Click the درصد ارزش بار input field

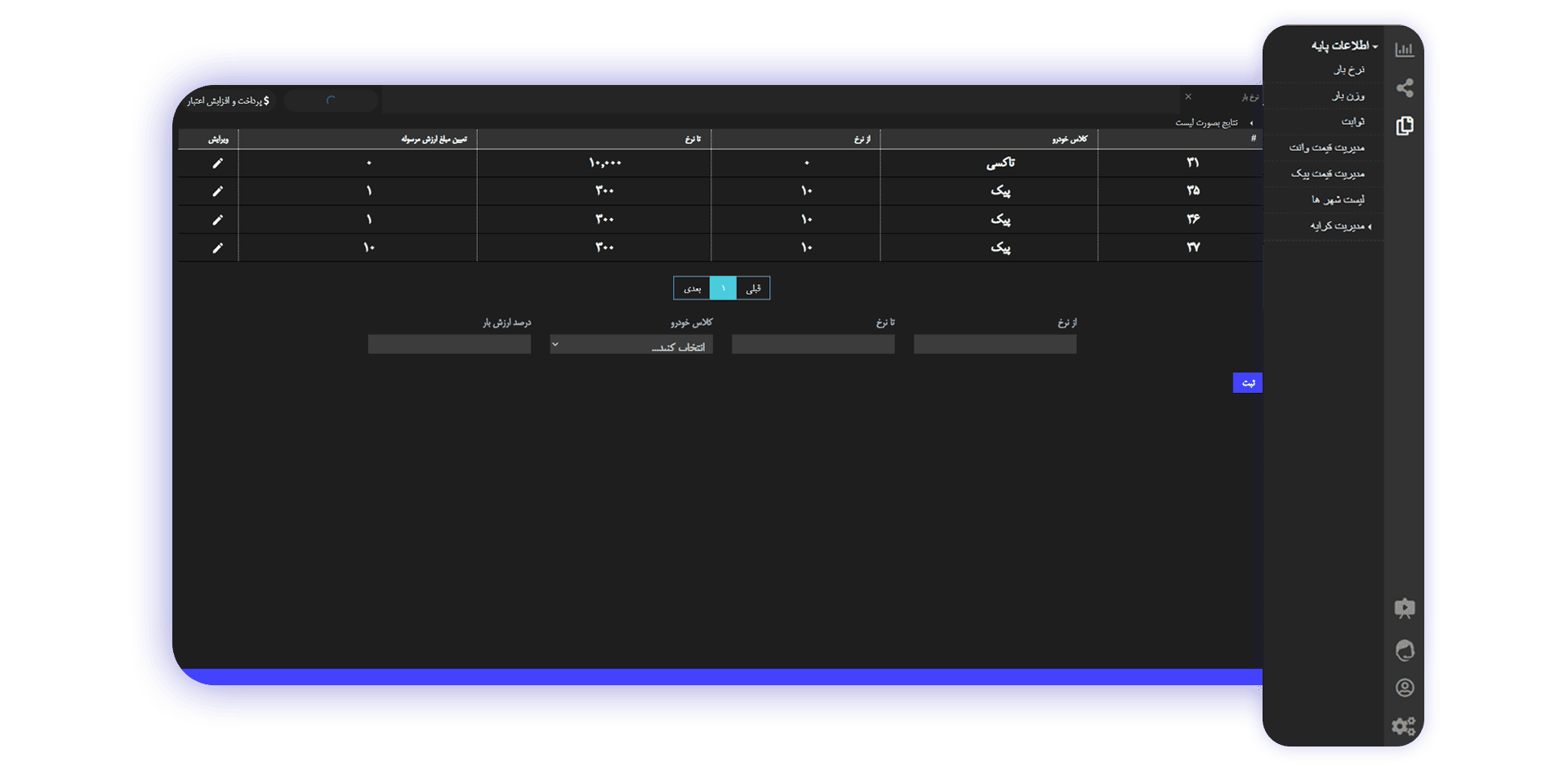(449, 345)
